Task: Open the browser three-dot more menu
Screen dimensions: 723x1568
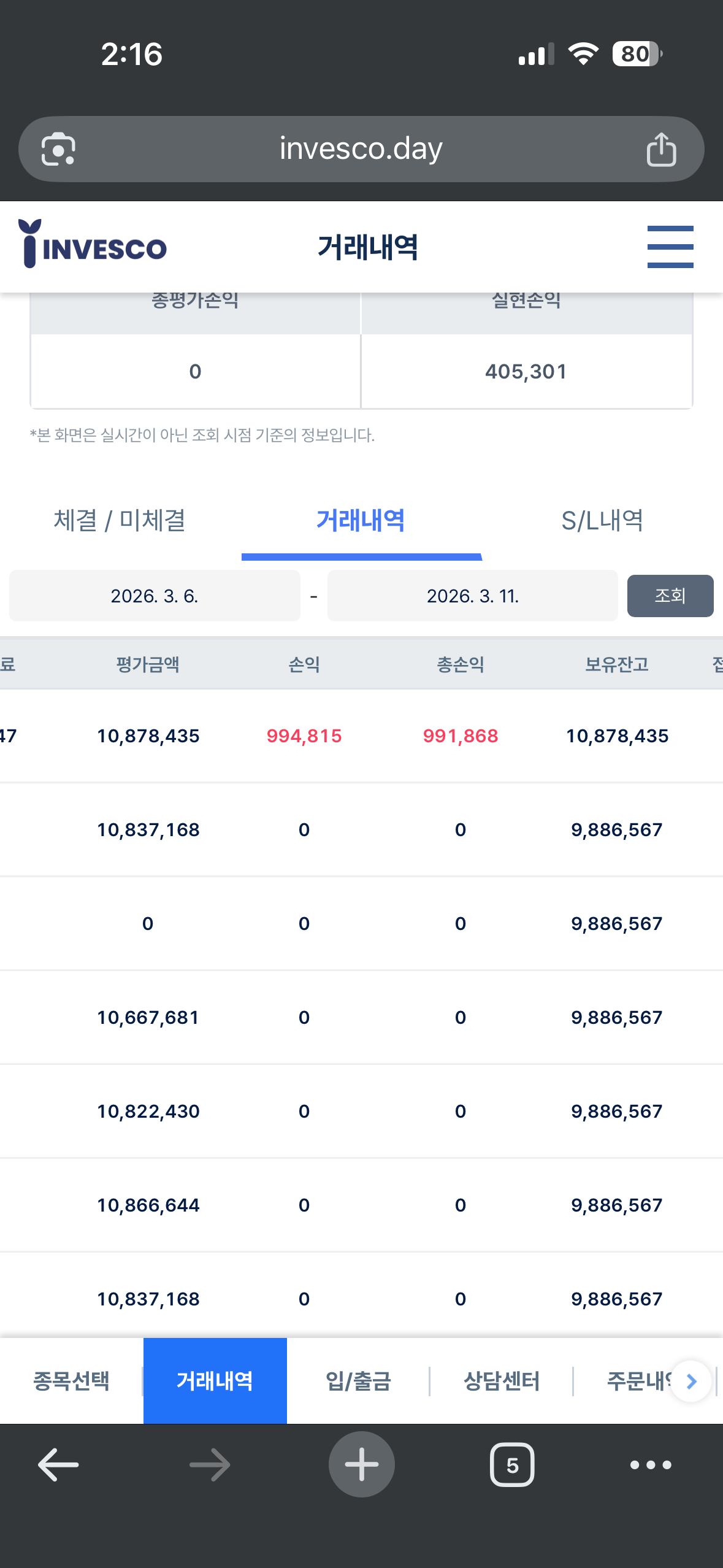Action: (651, 1465)
